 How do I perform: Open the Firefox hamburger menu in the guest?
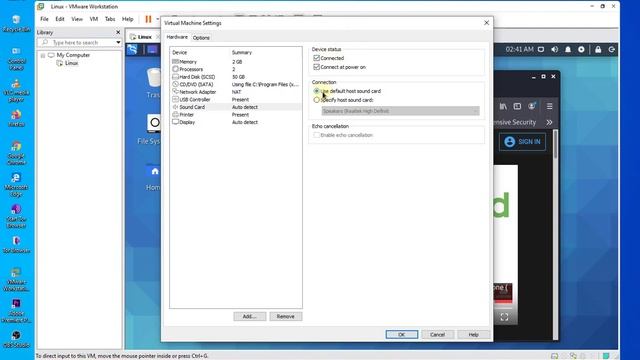pyautogui.click(x=549, y=106)
